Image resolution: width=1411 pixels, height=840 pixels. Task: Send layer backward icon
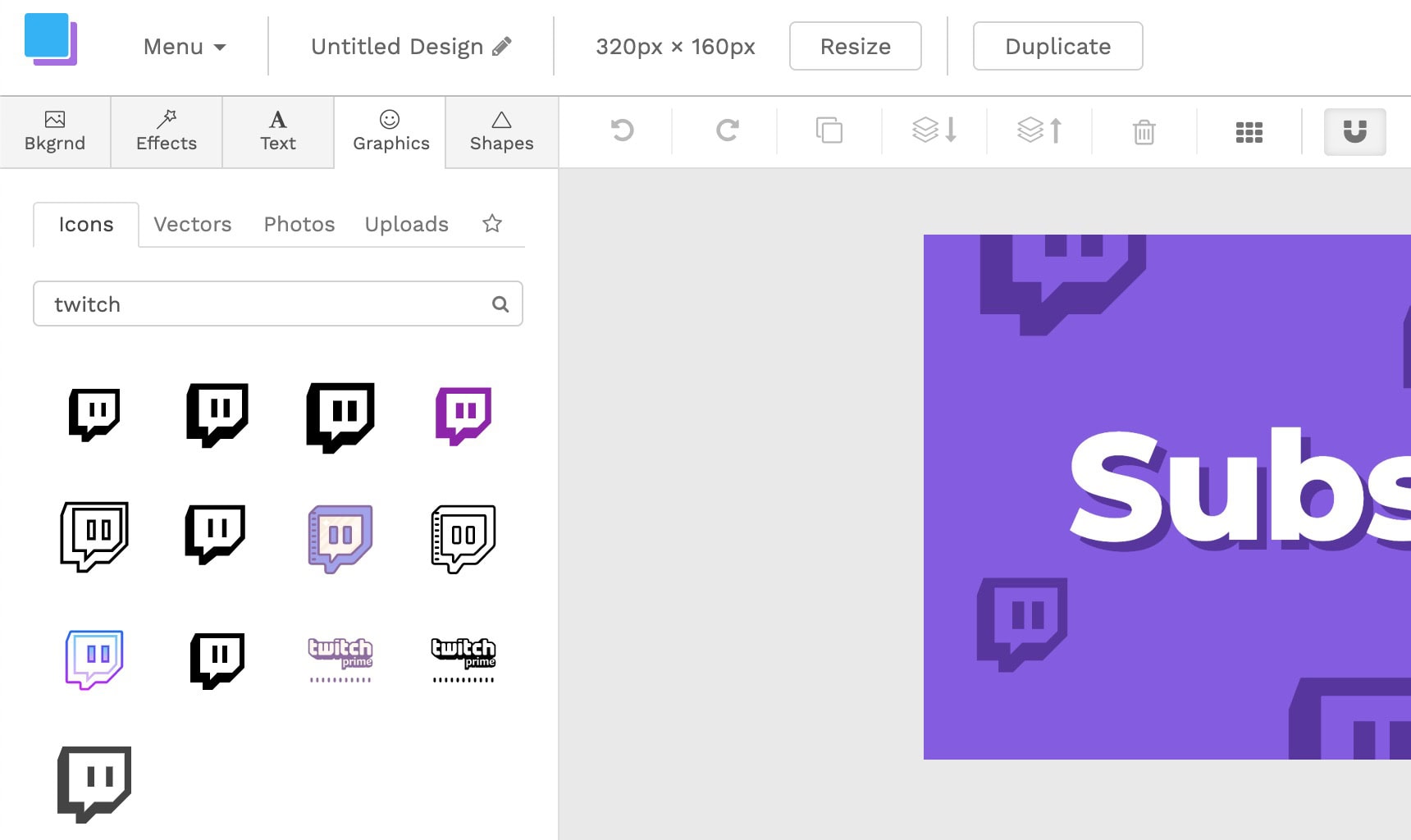click(934, 130)
